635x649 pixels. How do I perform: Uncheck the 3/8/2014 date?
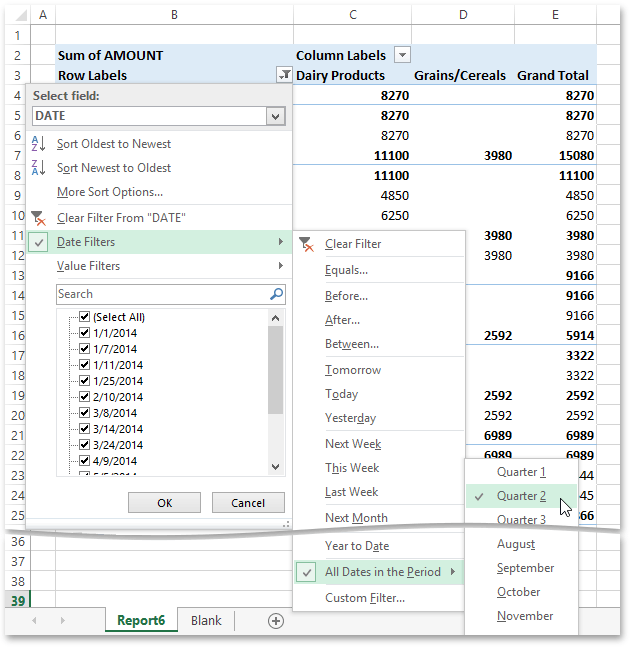tap(84, 413)
